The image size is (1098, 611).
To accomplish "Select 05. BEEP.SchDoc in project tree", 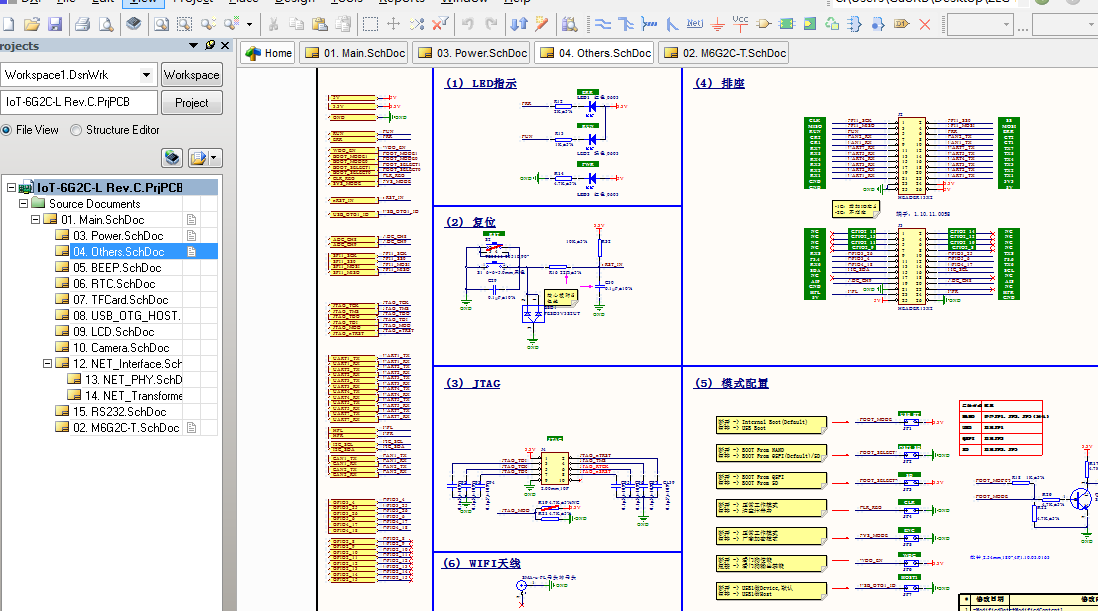I will [117, 268].
